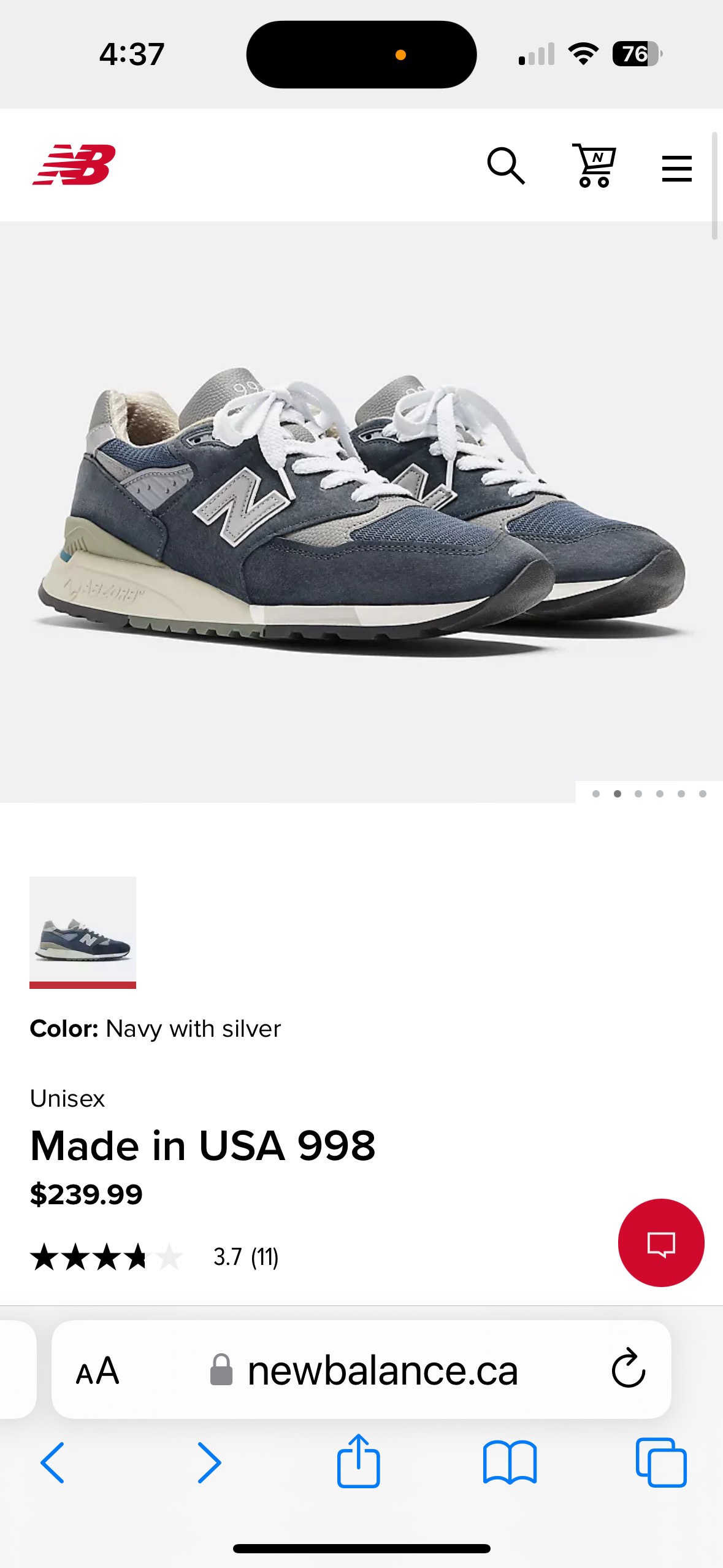Image resolution: width=723 pixels, height=1568 pixels.
Task: Click the page scrollbar on right edge
Action: click(714, 185)
